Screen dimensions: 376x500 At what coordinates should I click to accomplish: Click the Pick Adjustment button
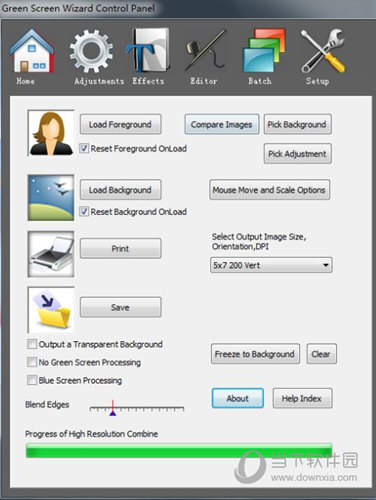click(297, 154)
